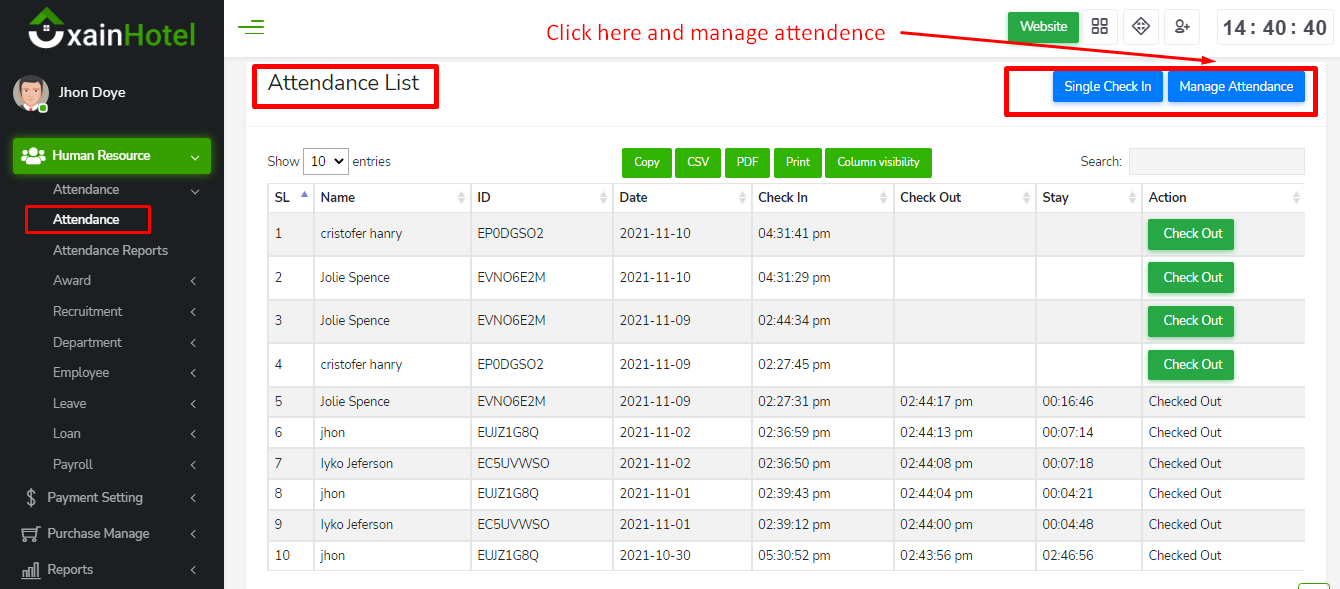Viewport: 1340px width, 589px height.
Task: Click the diamond-shaped icon in top bar
Action: [x=1141, y=27]
